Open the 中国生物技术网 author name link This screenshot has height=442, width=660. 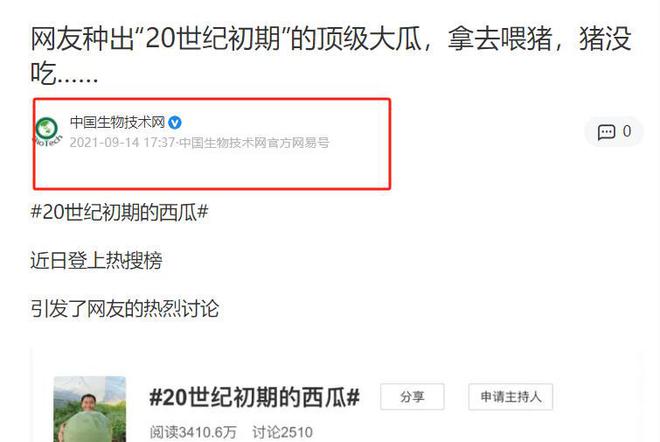pos(117,122)
